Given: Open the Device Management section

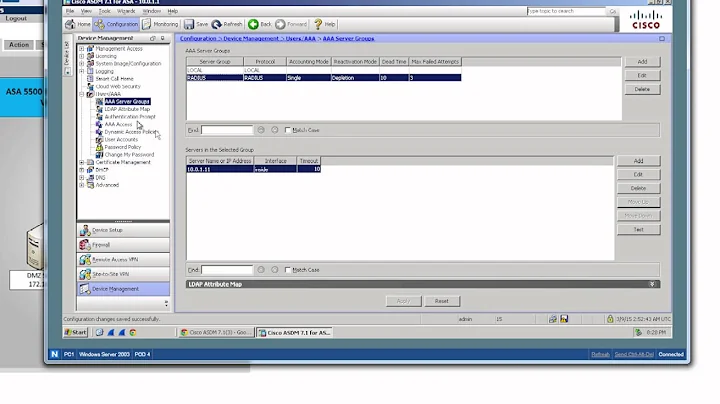Looking at the screenshot, I should tap(123, 289).
